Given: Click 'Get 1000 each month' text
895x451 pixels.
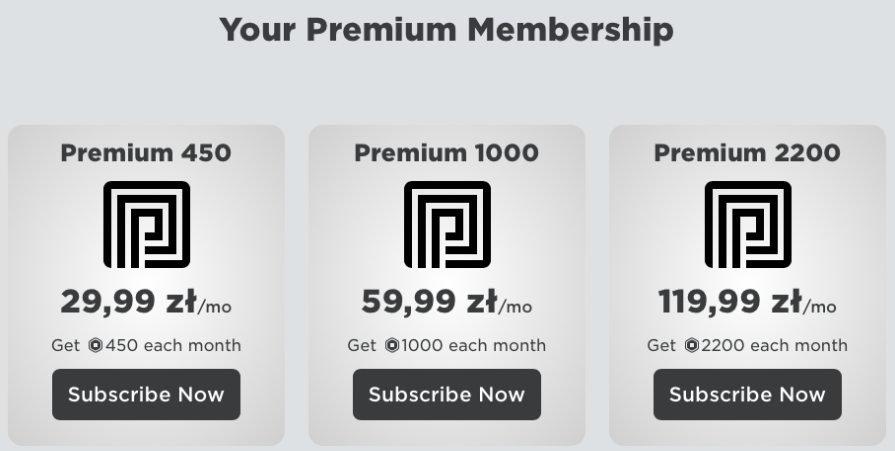Looking at the screenshot, I should (x=446, y=345).
